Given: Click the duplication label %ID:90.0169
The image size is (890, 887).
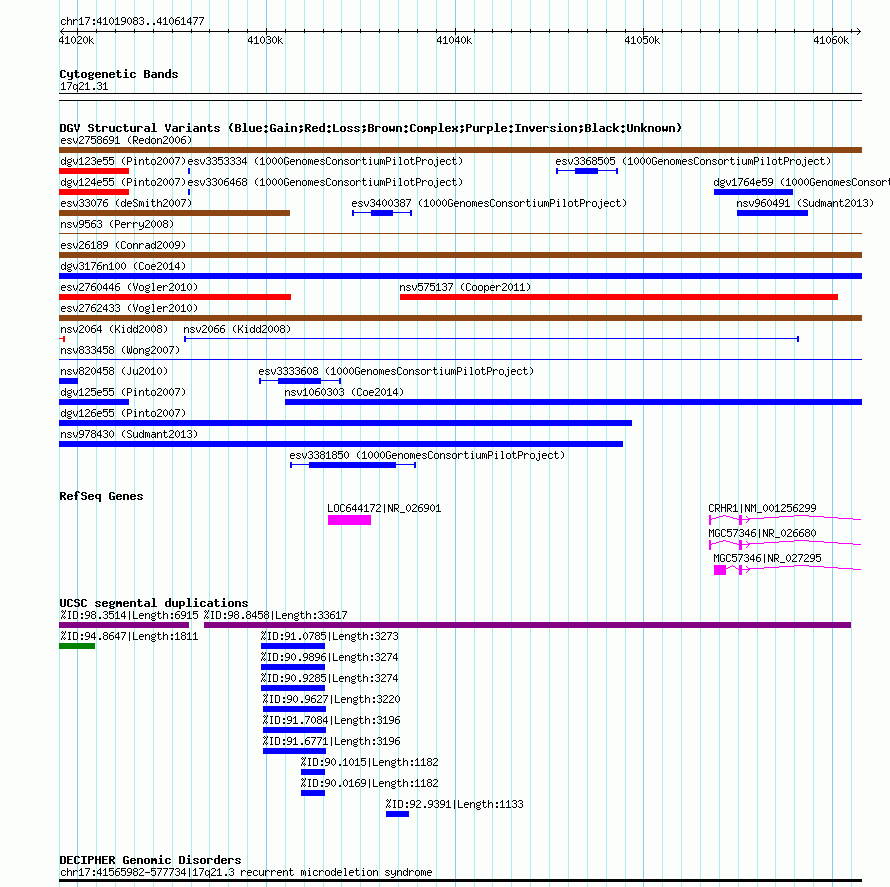Looking at the screenshot, I should click(370, 783).
